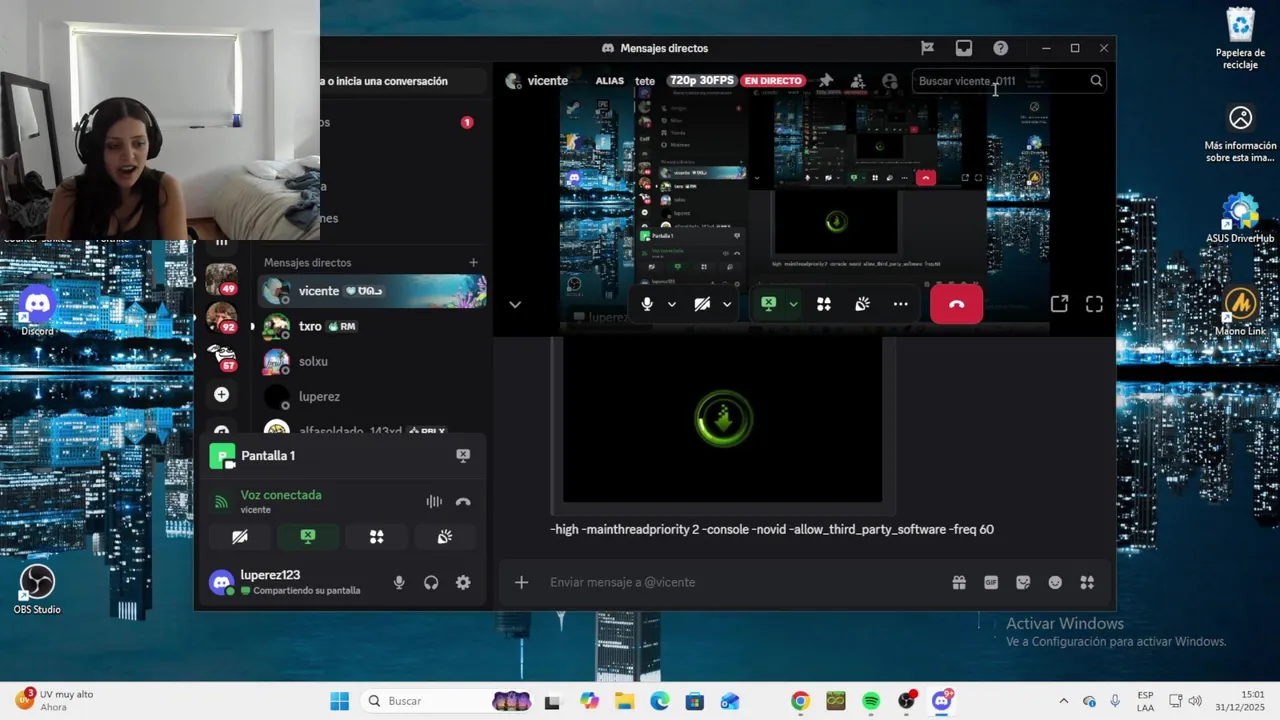This screenshot has height=720, width=1280.
Task: Click the Windows Start button
Action: [x=340, y=701]
